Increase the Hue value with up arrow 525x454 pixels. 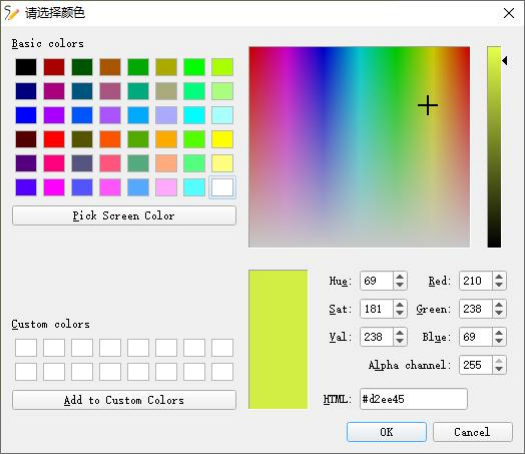click(x=399, y=277)
